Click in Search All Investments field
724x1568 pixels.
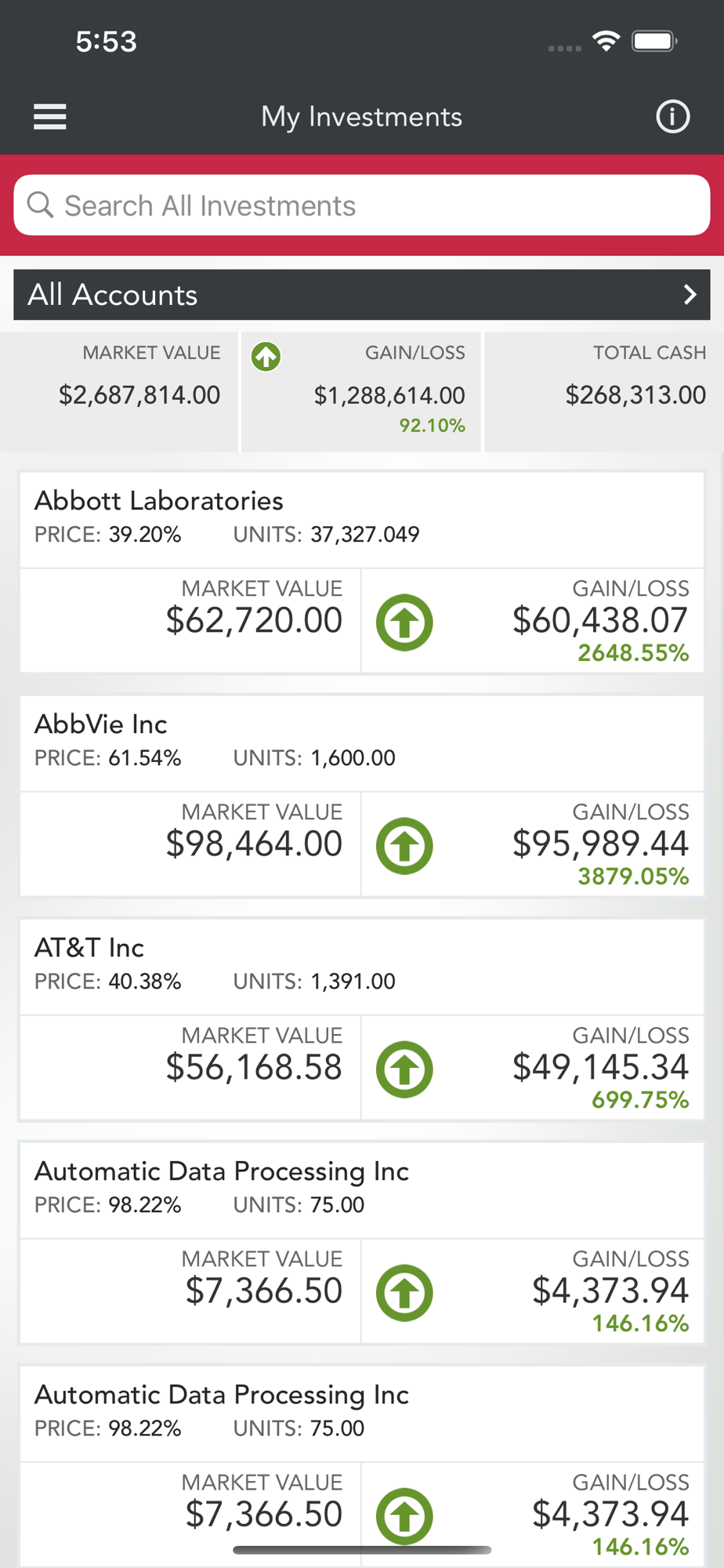(x=376, y=205)
